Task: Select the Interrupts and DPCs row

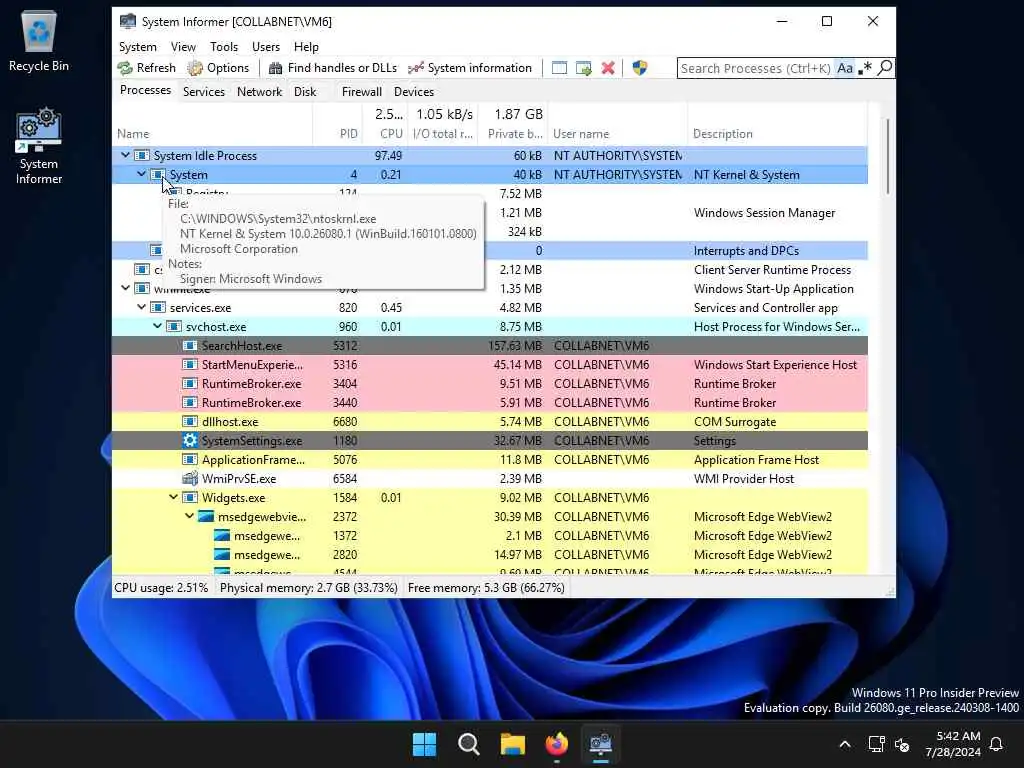Action: coord(490,250)
